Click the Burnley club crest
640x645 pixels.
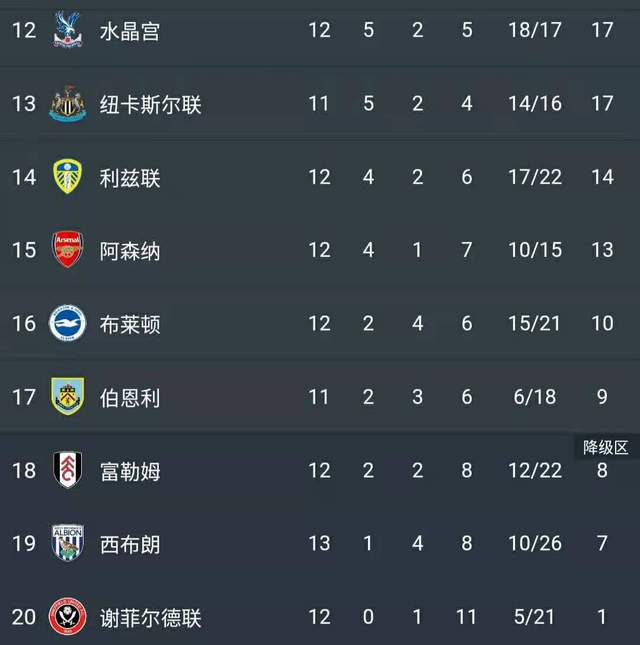point(67,396)
